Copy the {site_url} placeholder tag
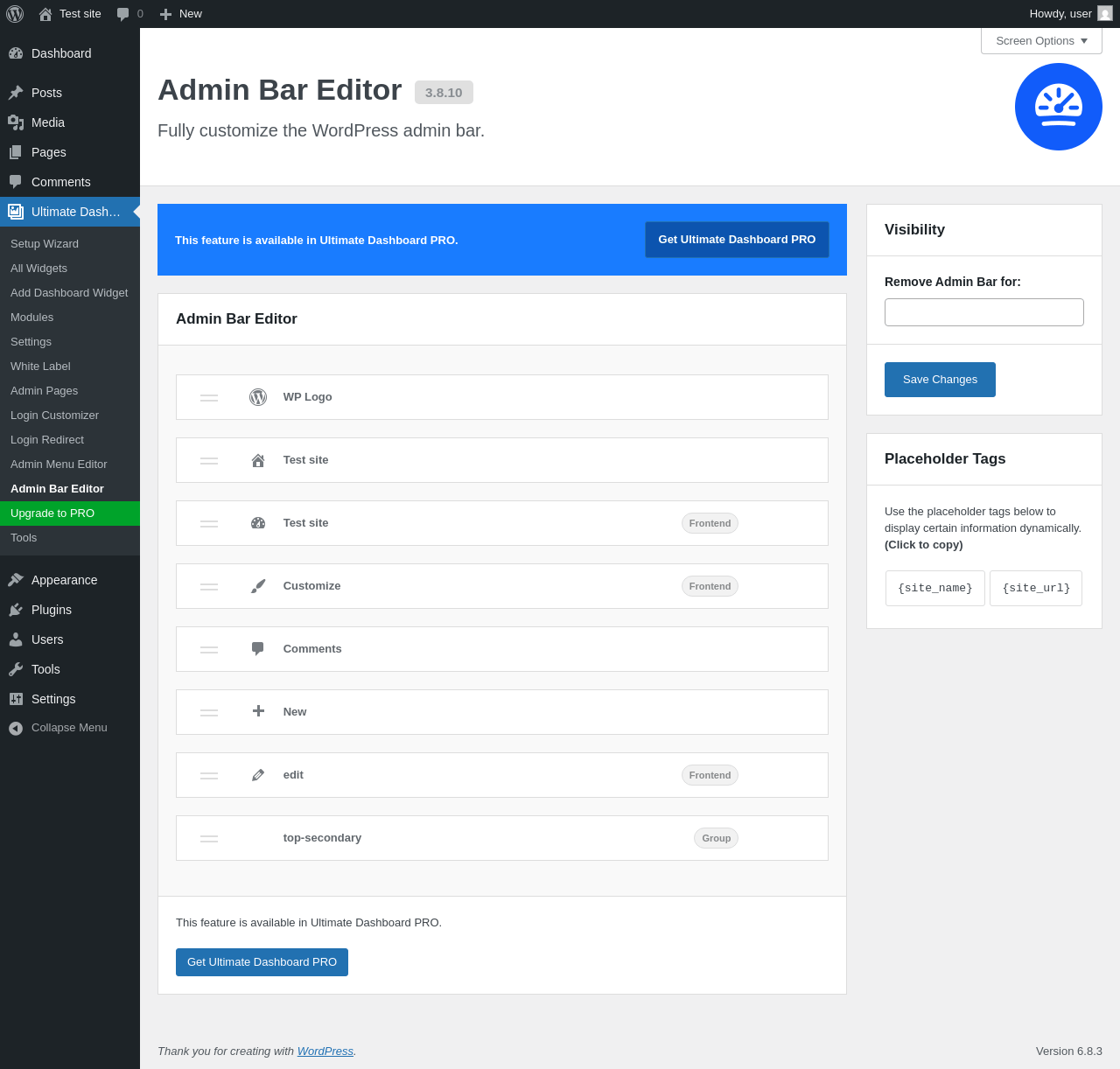The image size is (1120, 1069). [x=1036, y=588]
